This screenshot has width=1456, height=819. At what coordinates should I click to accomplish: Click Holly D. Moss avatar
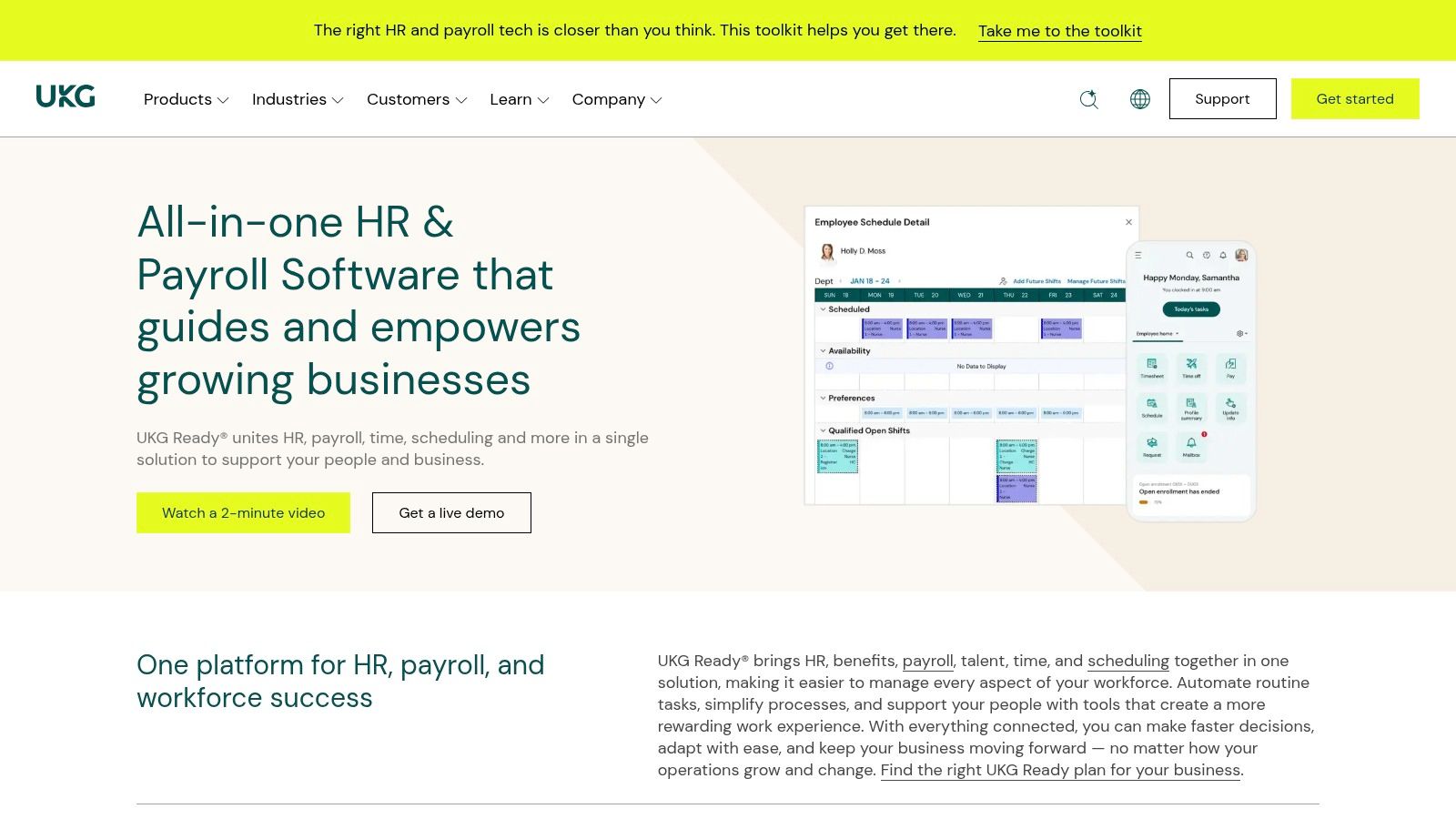(x=827, y=251)
